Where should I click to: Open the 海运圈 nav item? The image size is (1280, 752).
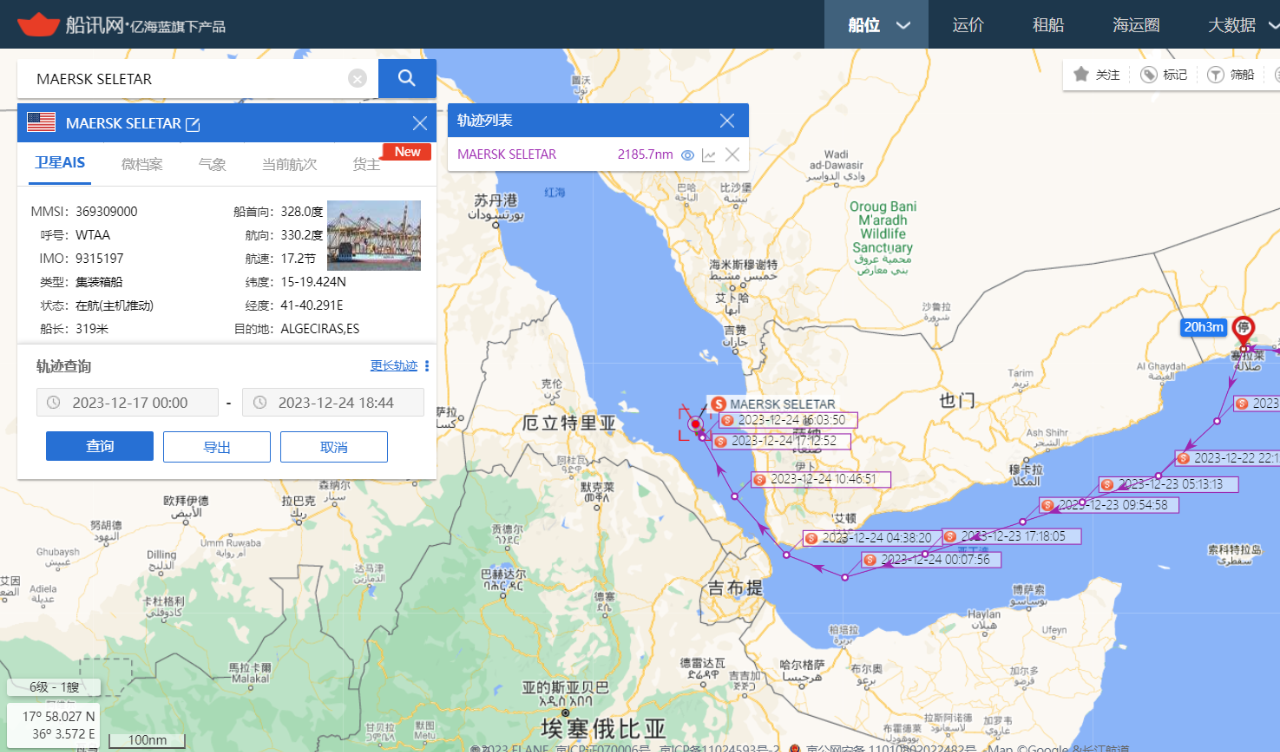[1136, 25]
